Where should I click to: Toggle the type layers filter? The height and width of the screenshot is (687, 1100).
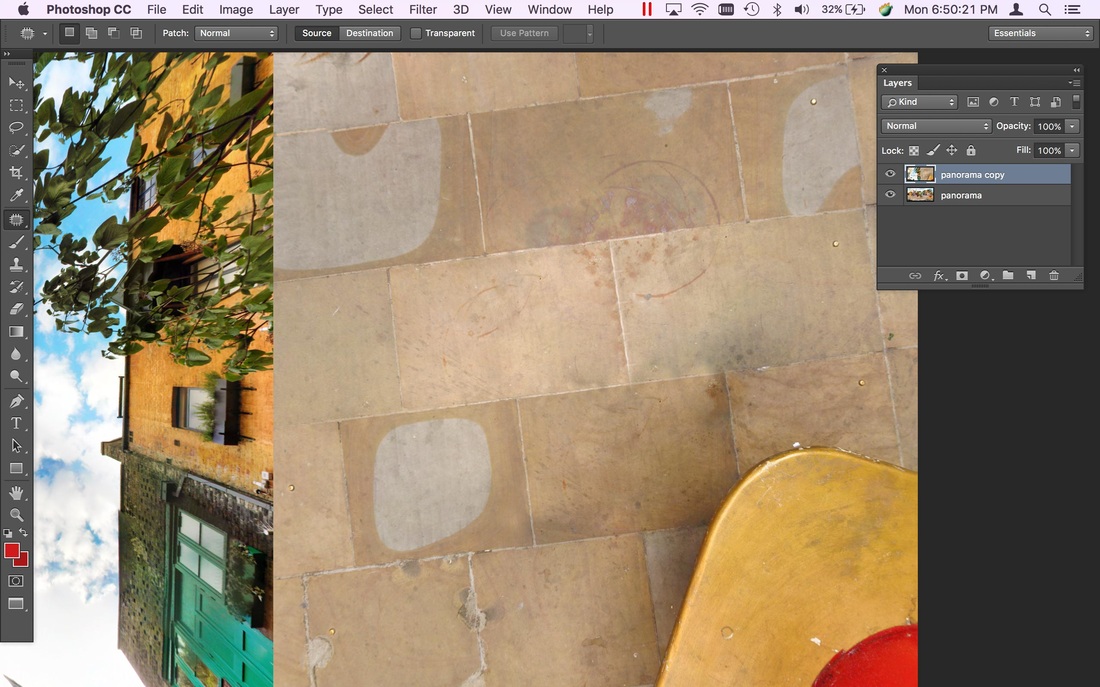(x=1014, y=102)
